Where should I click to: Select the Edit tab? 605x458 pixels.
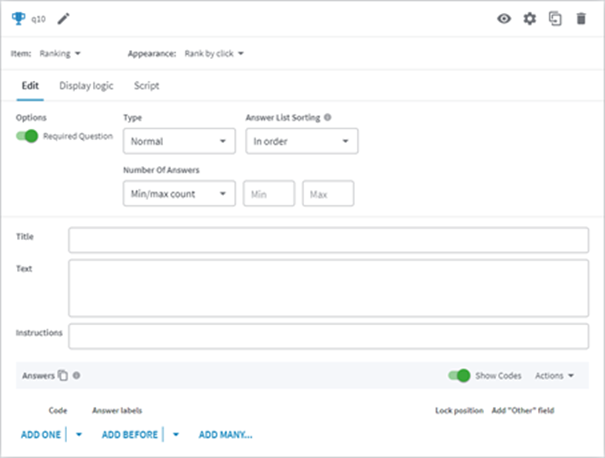pos(30,86)
